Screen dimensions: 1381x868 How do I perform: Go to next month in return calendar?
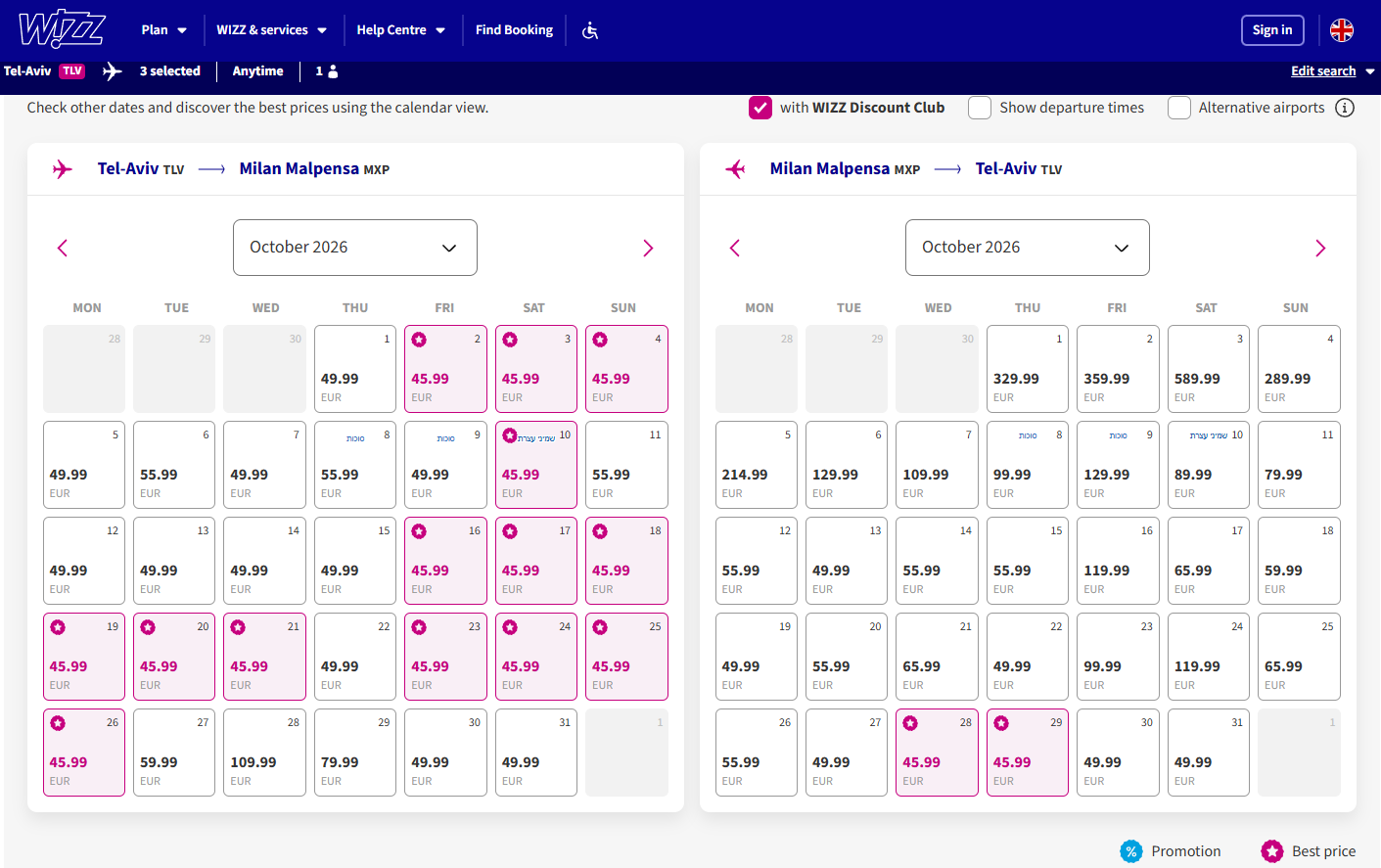pos(1320,249)
